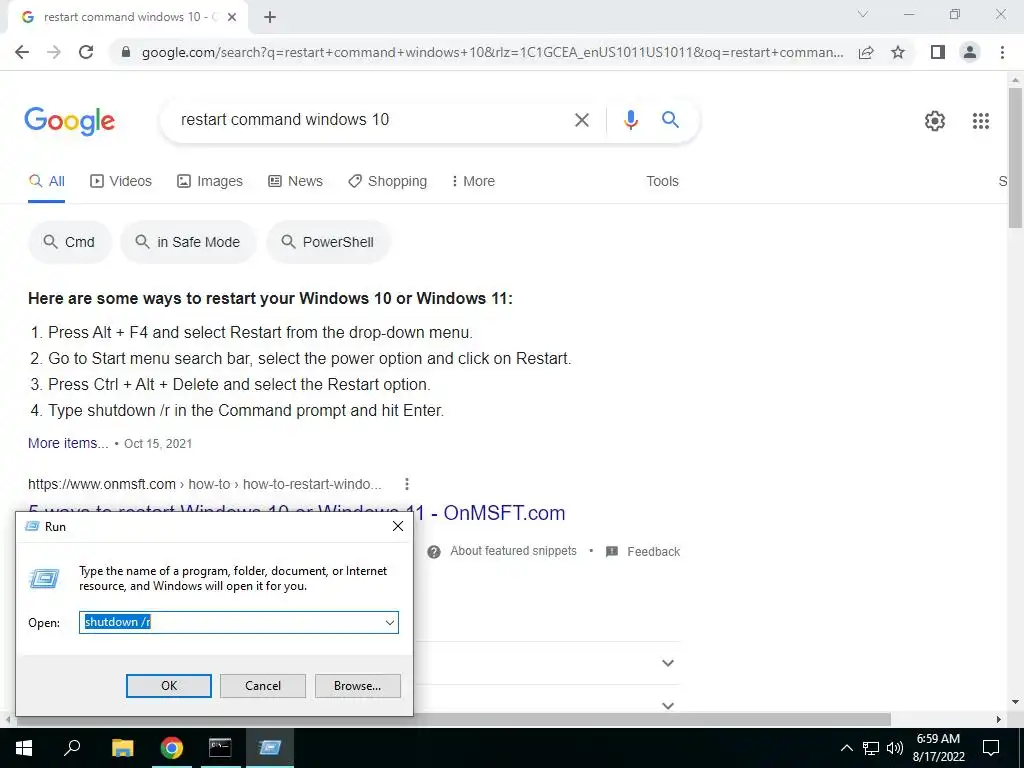Click the browser forward arrow
This screenshot has width=1024, height=768.
(x=54, y=52)
